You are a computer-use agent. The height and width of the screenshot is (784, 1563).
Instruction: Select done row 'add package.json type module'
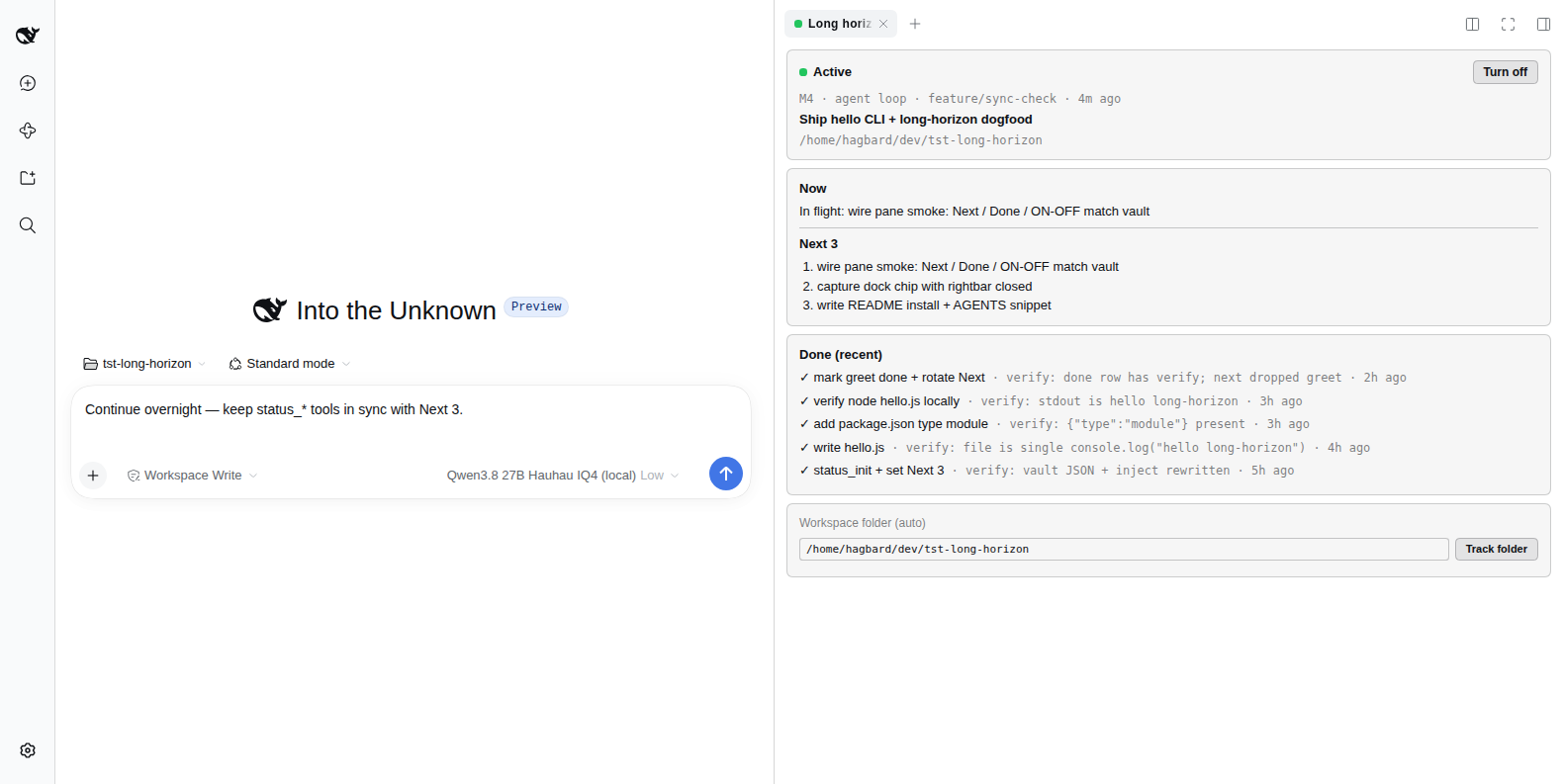(1055, 424)
